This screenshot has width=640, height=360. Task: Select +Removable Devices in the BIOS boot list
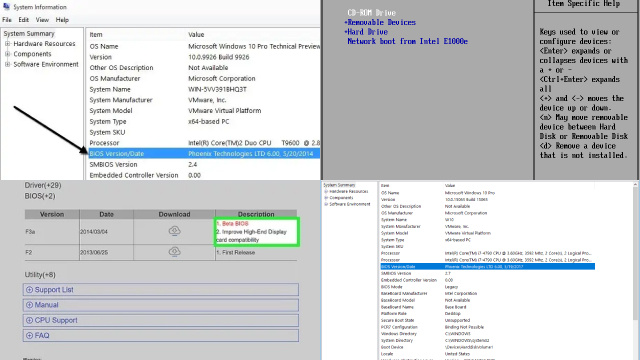coord(380,22)
